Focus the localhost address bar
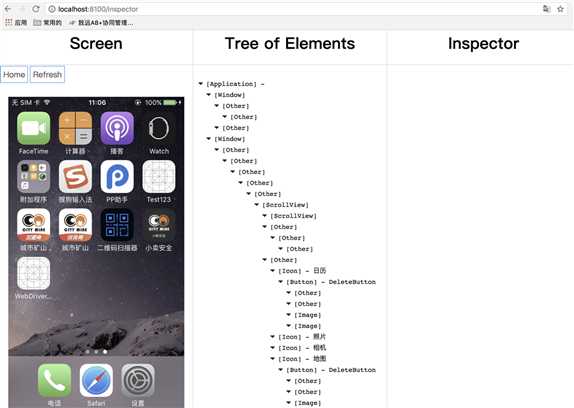Screen dimensions: 574x408 [x=293, y=9]
